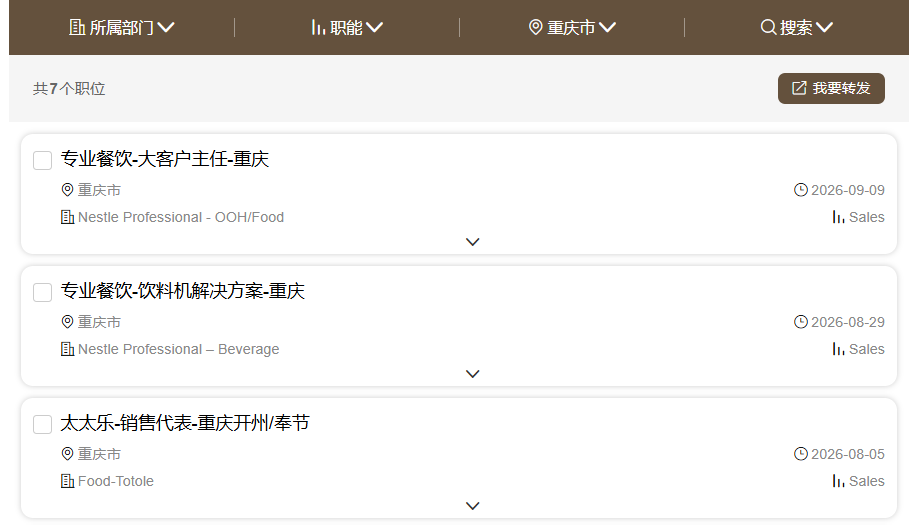Image resolution: width=909 pixels, height=525 pixels.
Task: Open job 专业餐饮-饮料机解决方案-重庆
Action: 183,291
